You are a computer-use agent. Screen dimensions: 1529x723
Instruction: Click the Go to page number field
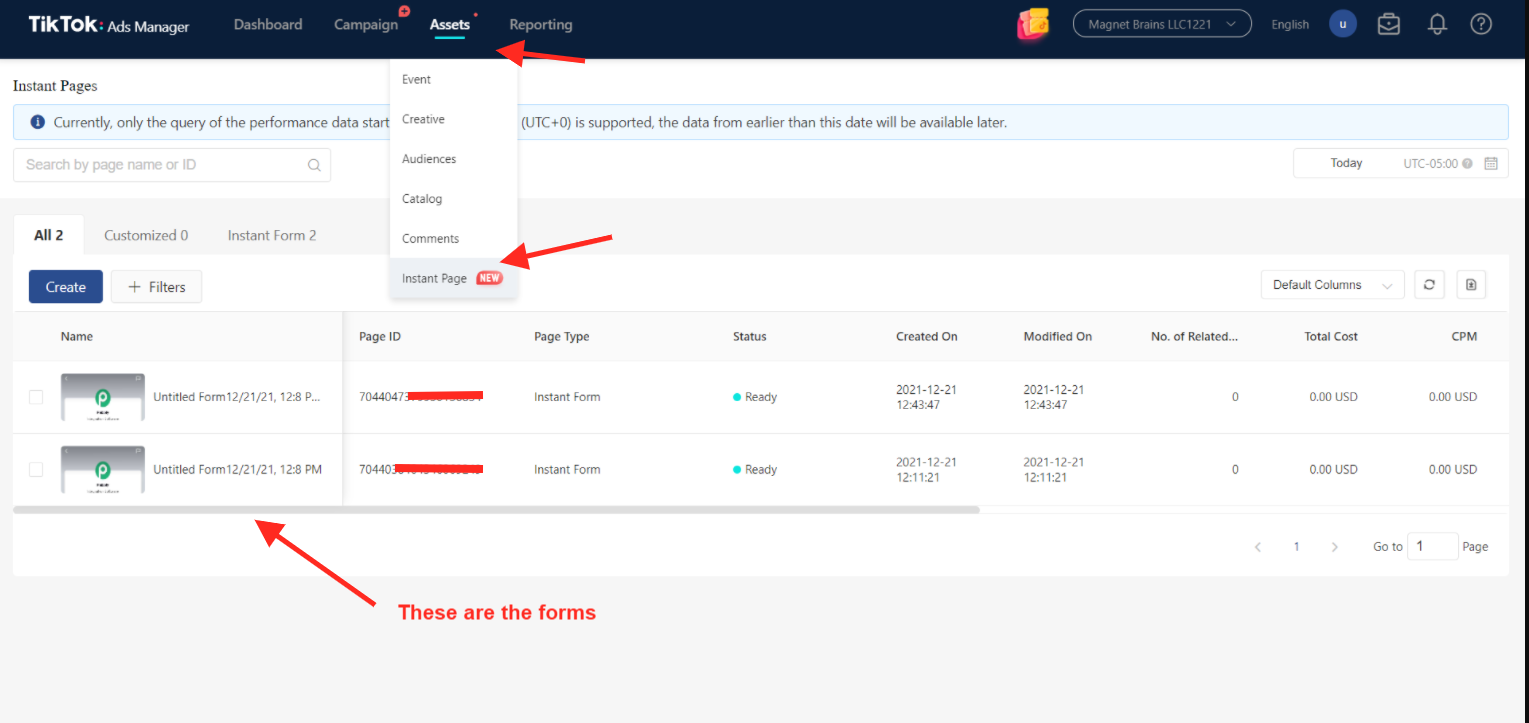click(x=1432, y=546)
